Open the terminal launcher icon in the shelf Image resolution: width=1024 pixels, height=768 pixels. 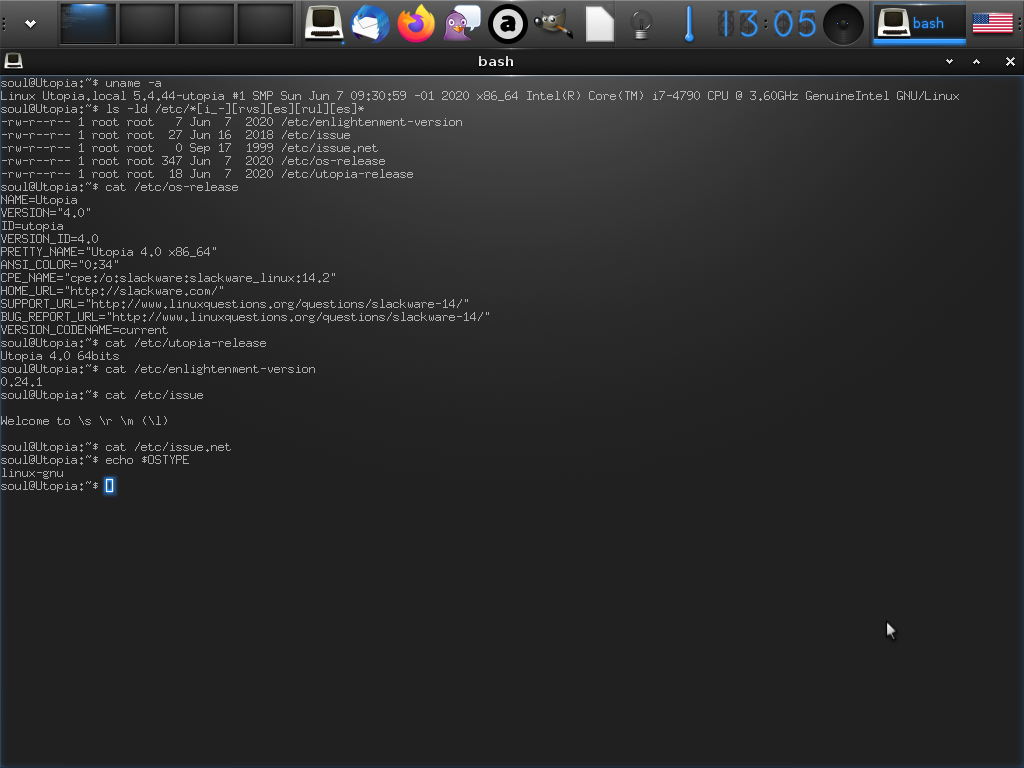tap(324, 24)
